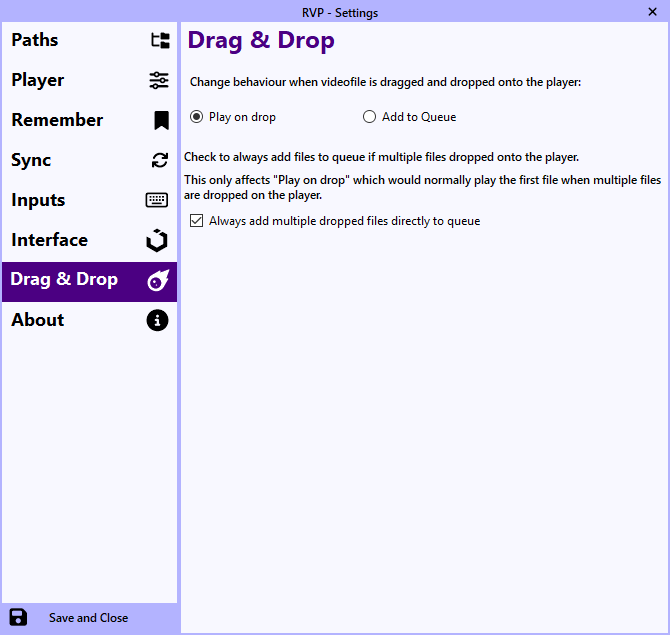Click the info circle icon beside About

pyautogui.click(x=157, y=321)
